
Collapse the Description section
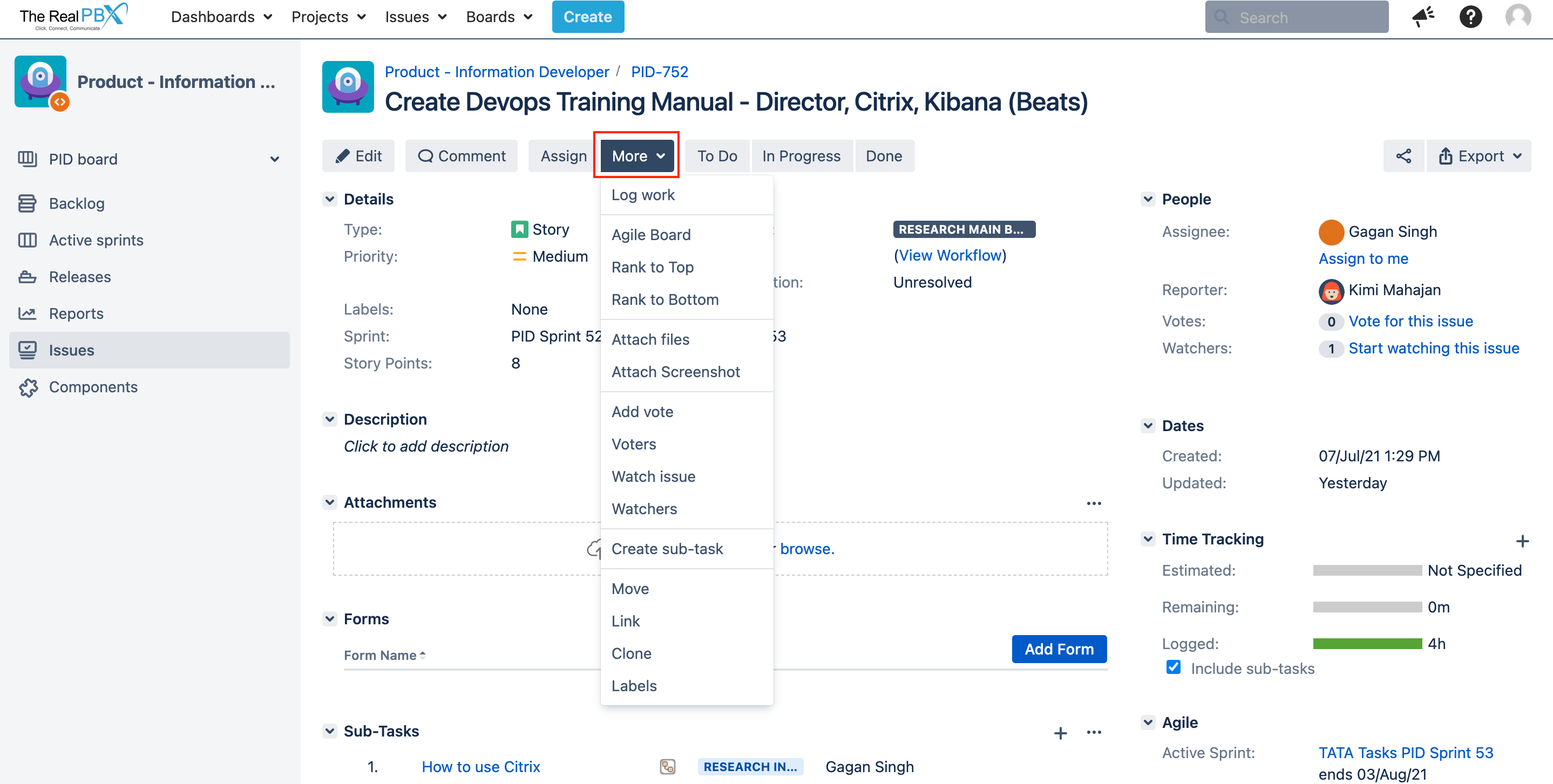click(x=330, y=419)
